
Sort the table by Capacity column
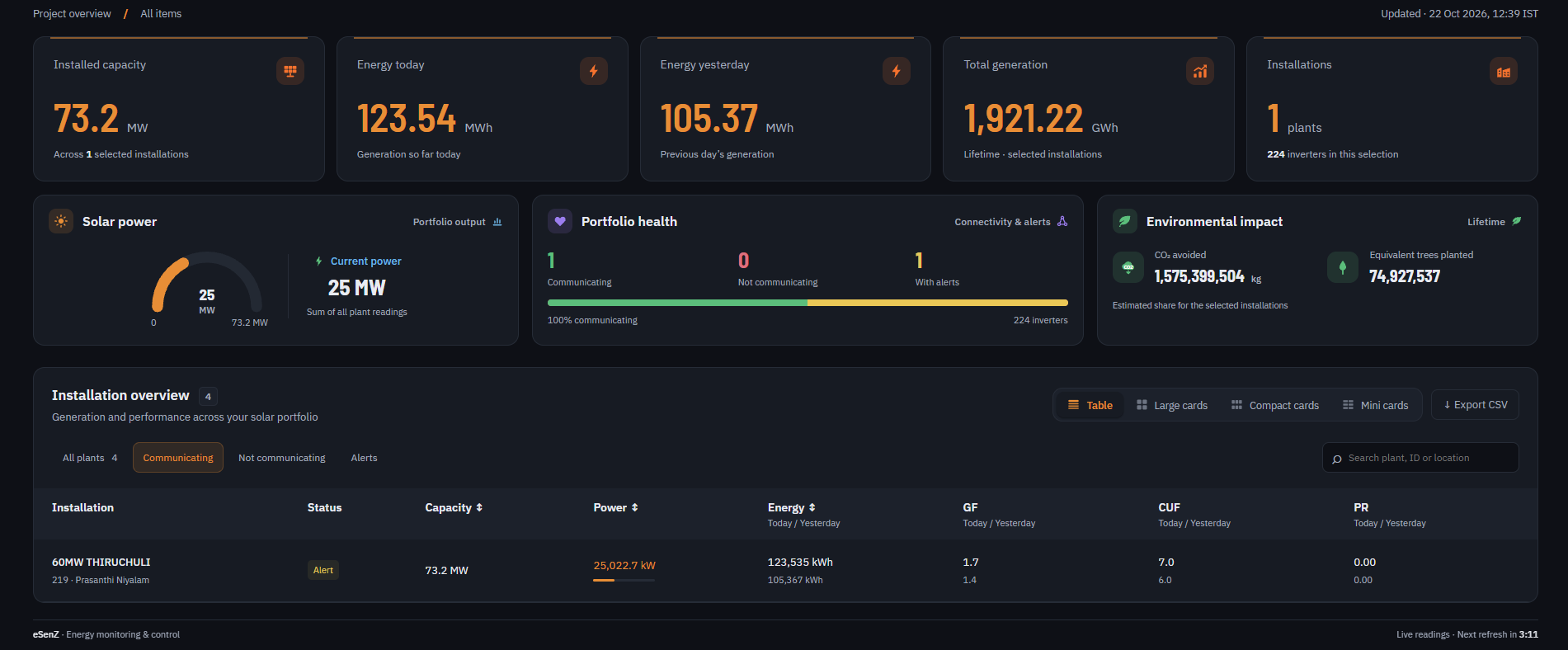[x=454, y=507]
